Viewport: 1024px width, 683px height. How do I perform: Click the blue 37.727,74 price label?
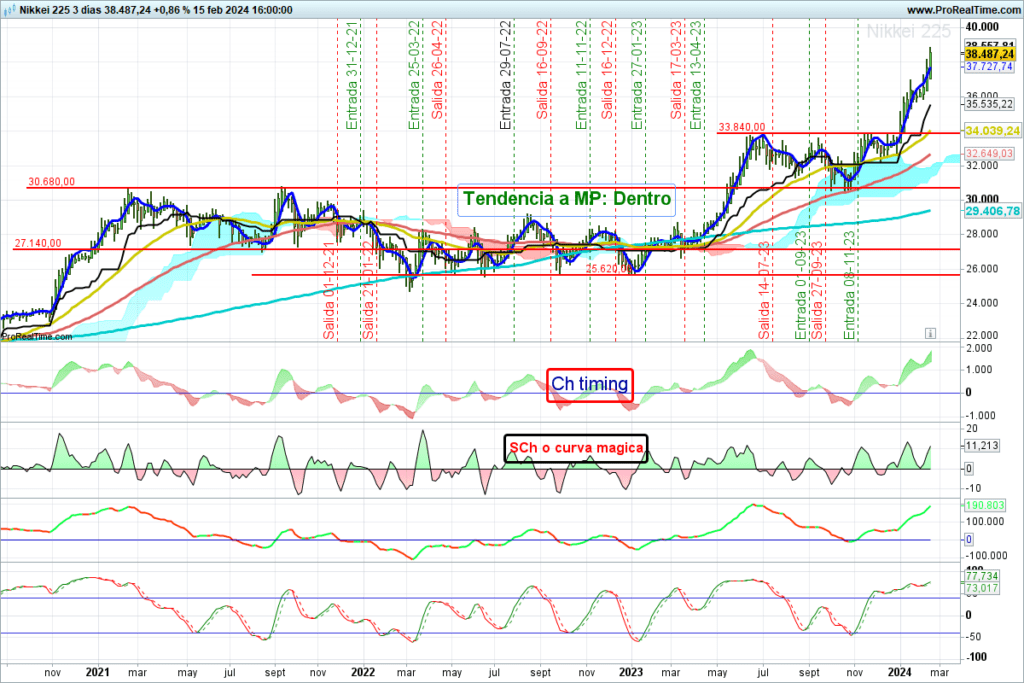click(x=989, y=67)
